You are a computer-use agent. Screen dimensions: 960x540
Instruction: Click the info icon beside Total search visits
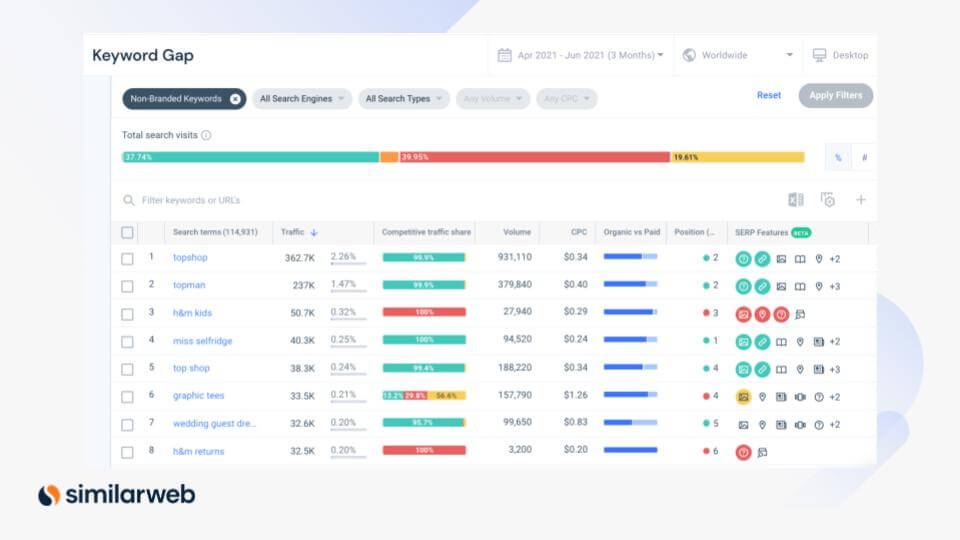pos(206,135)
